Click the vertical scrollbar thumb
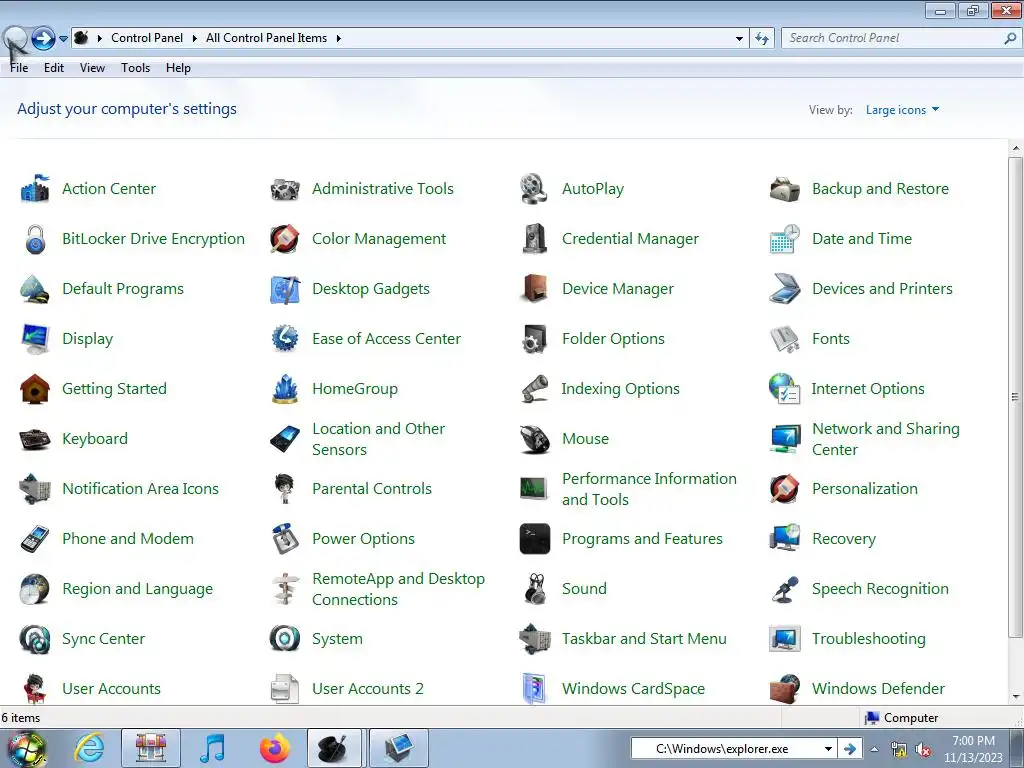Screen dimensions: 1024x768 pos(1015,396)
